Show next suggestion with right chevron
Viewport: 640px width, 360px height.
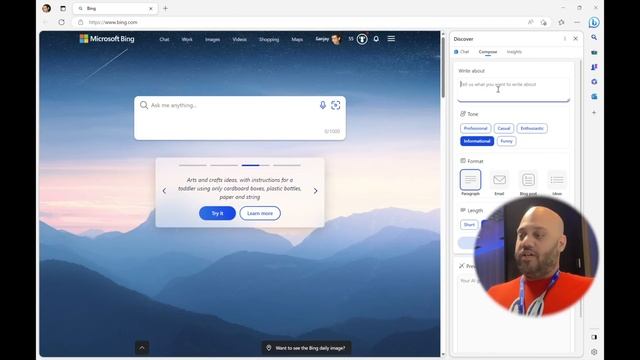[x=315, y=191]
